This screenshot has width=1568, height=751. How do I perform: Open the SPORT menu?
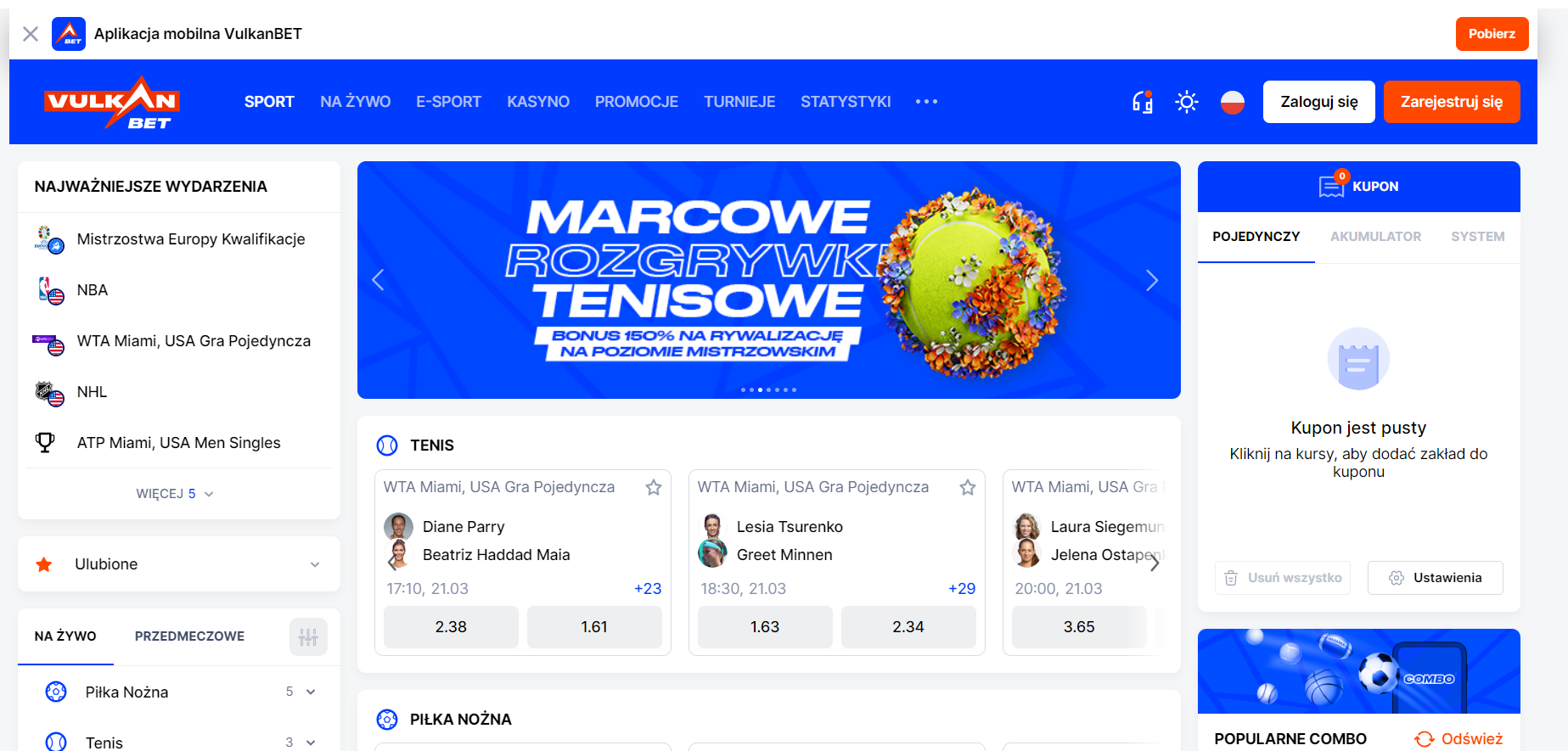269,102
